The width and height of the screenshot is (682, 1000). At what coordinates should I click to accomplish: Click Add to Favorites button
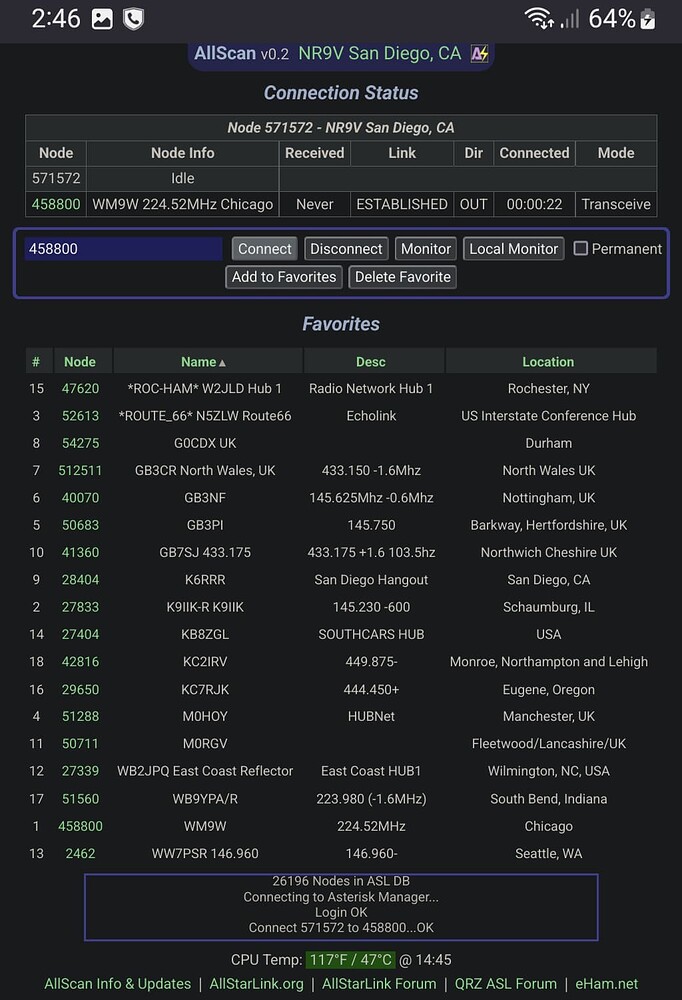[x=284, y=277]
